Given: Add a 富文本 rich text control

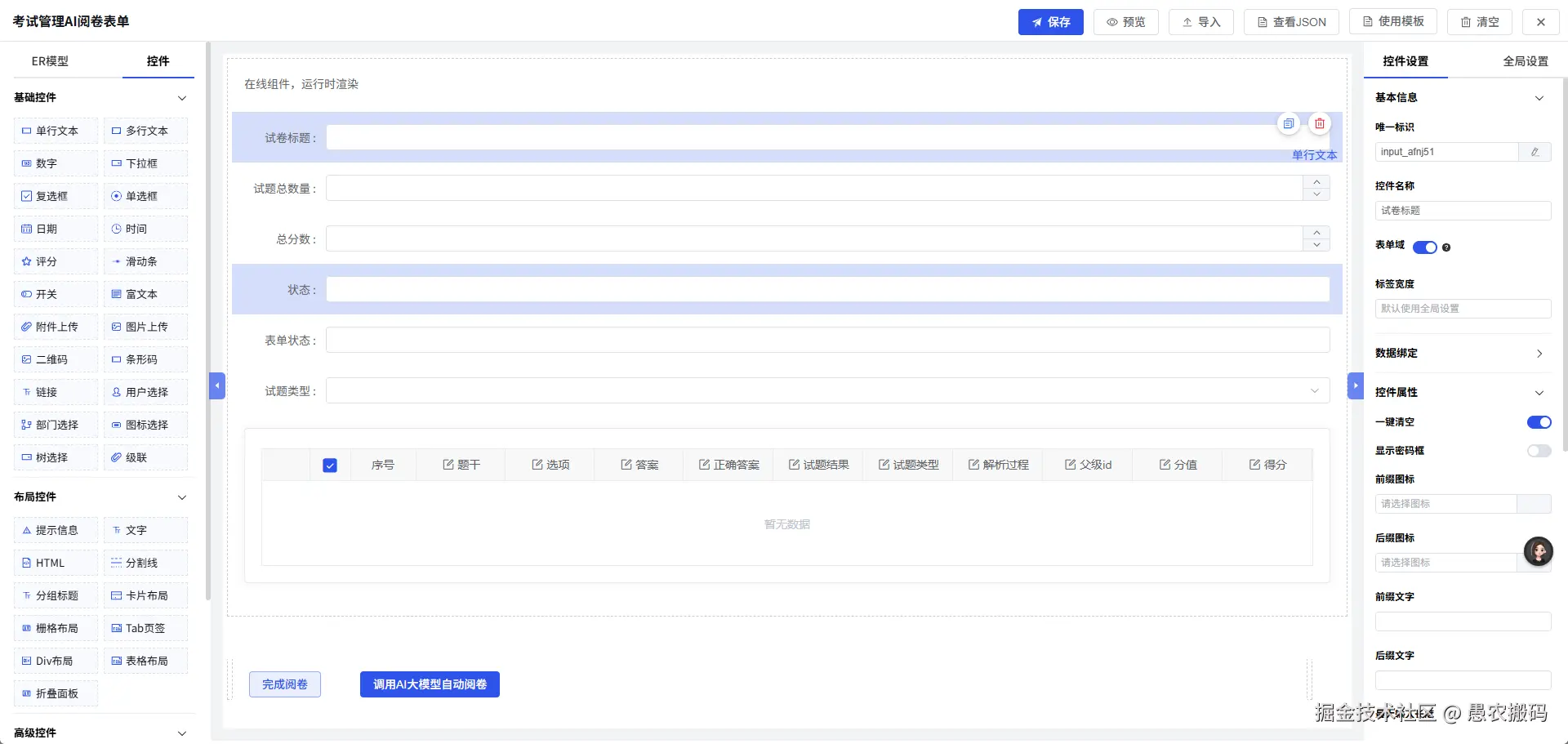Looking at the screenshot, I should click(145, 294).
